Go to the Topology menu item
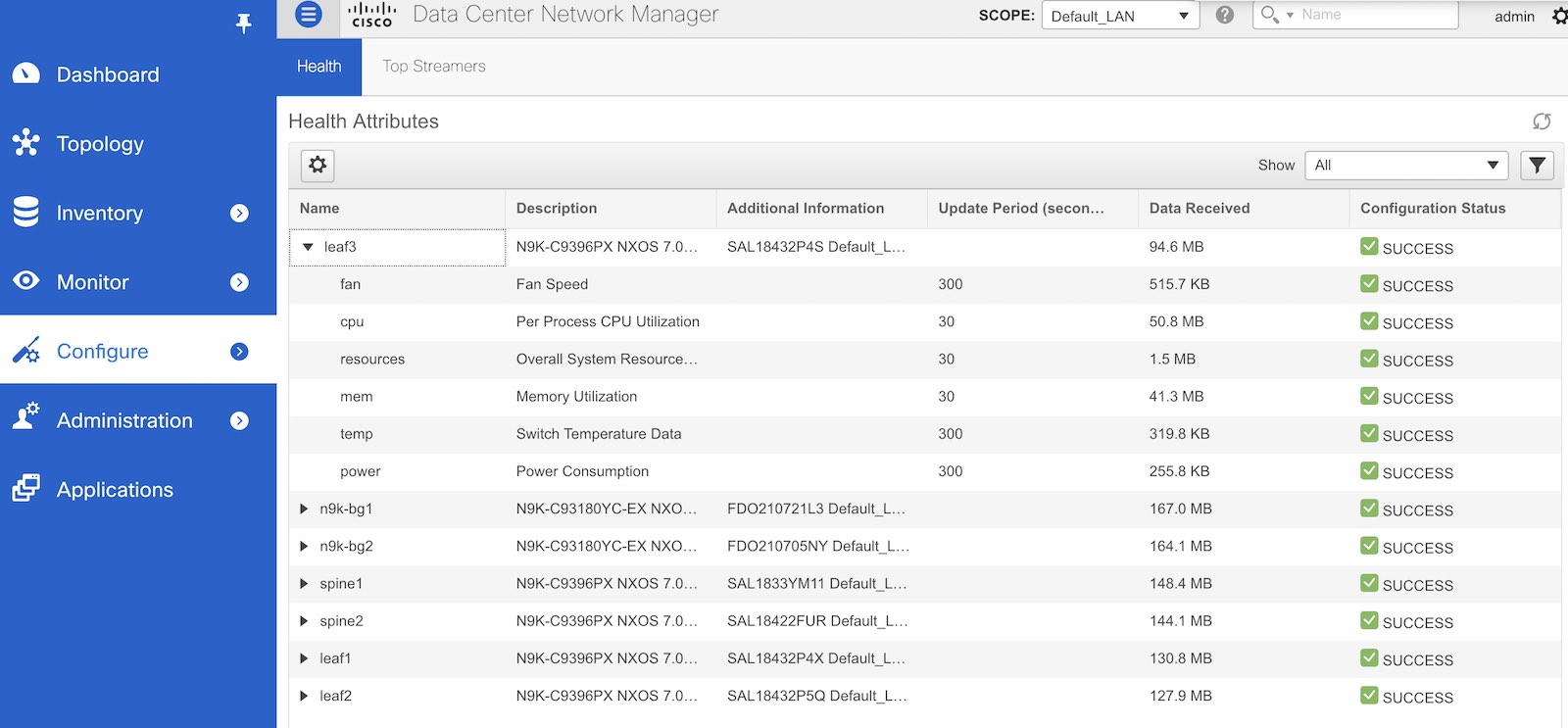The height and width of the screenshot is (728, 1568). 138,143
